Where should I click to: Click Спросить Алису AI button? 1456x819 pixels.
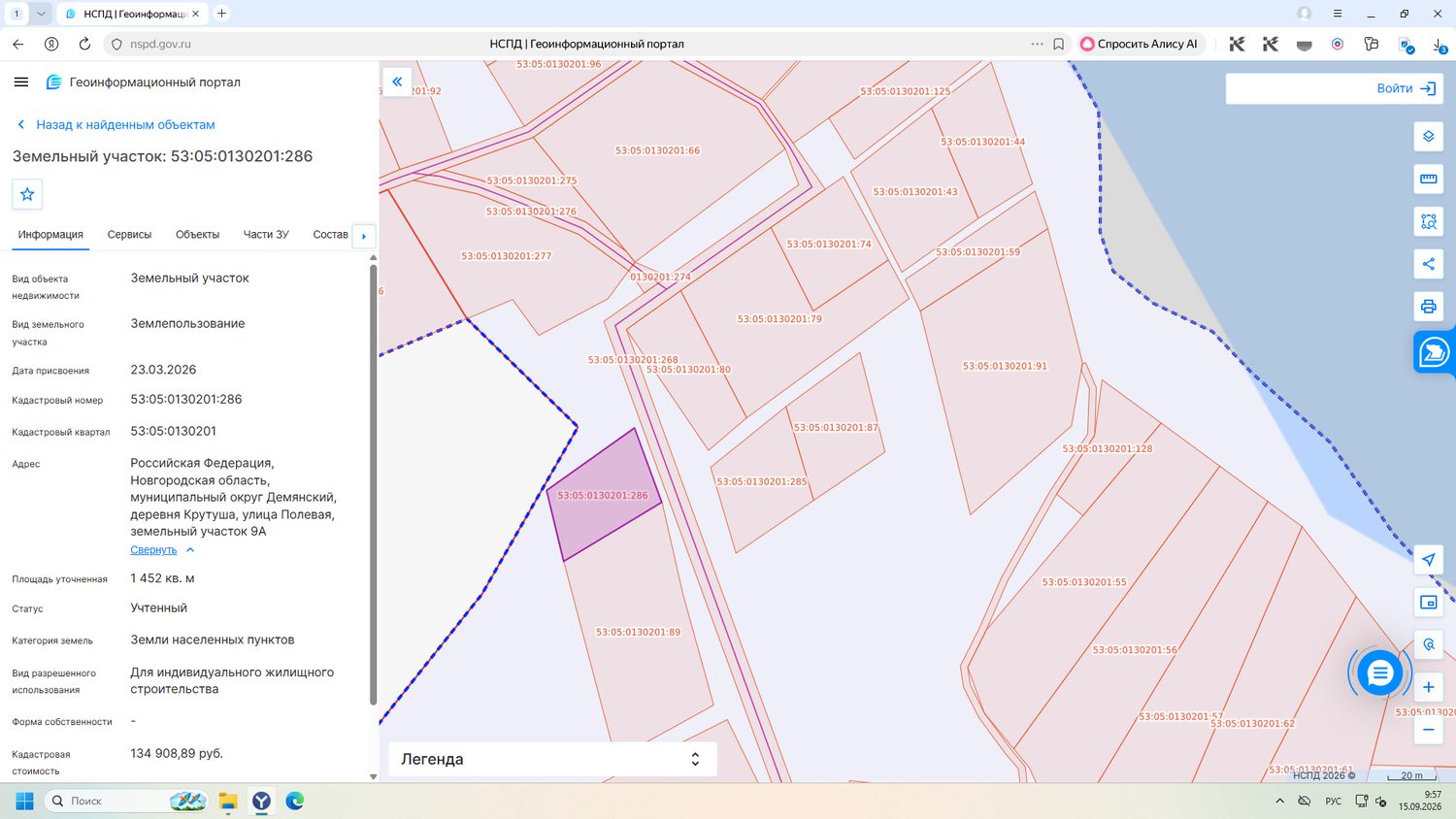1140,44
